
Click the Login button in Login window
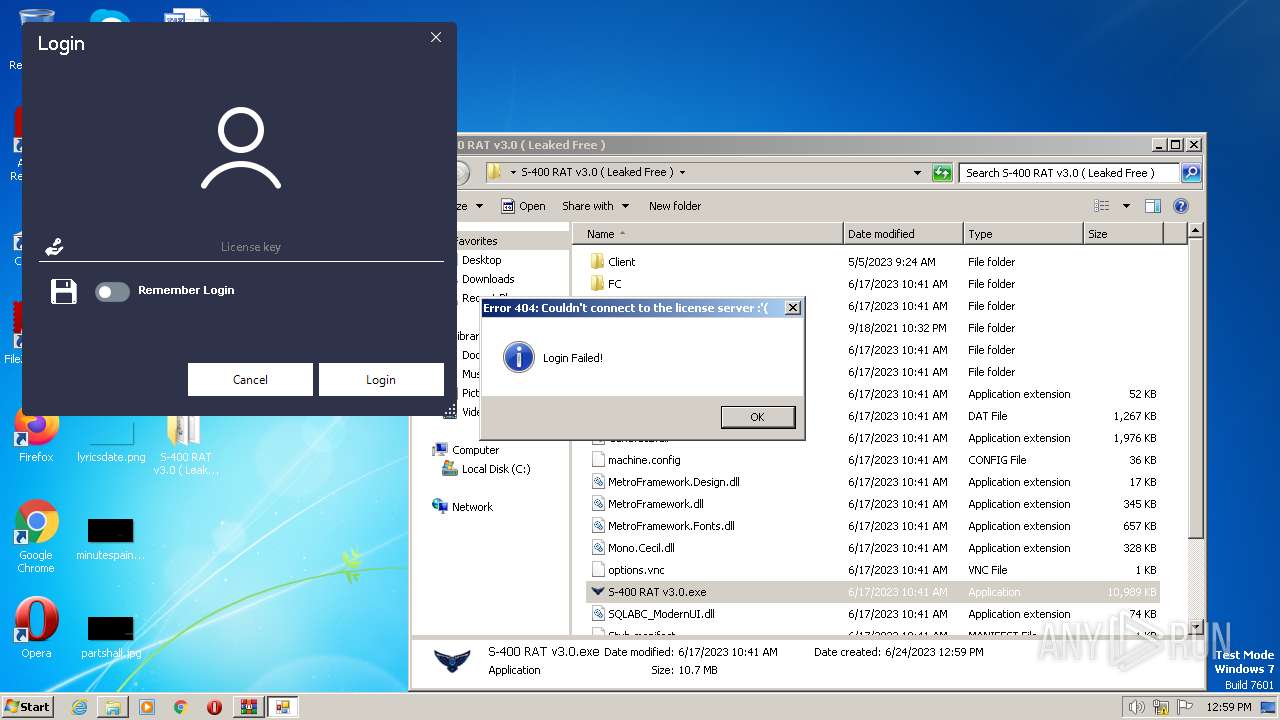(x=381, y=380)
